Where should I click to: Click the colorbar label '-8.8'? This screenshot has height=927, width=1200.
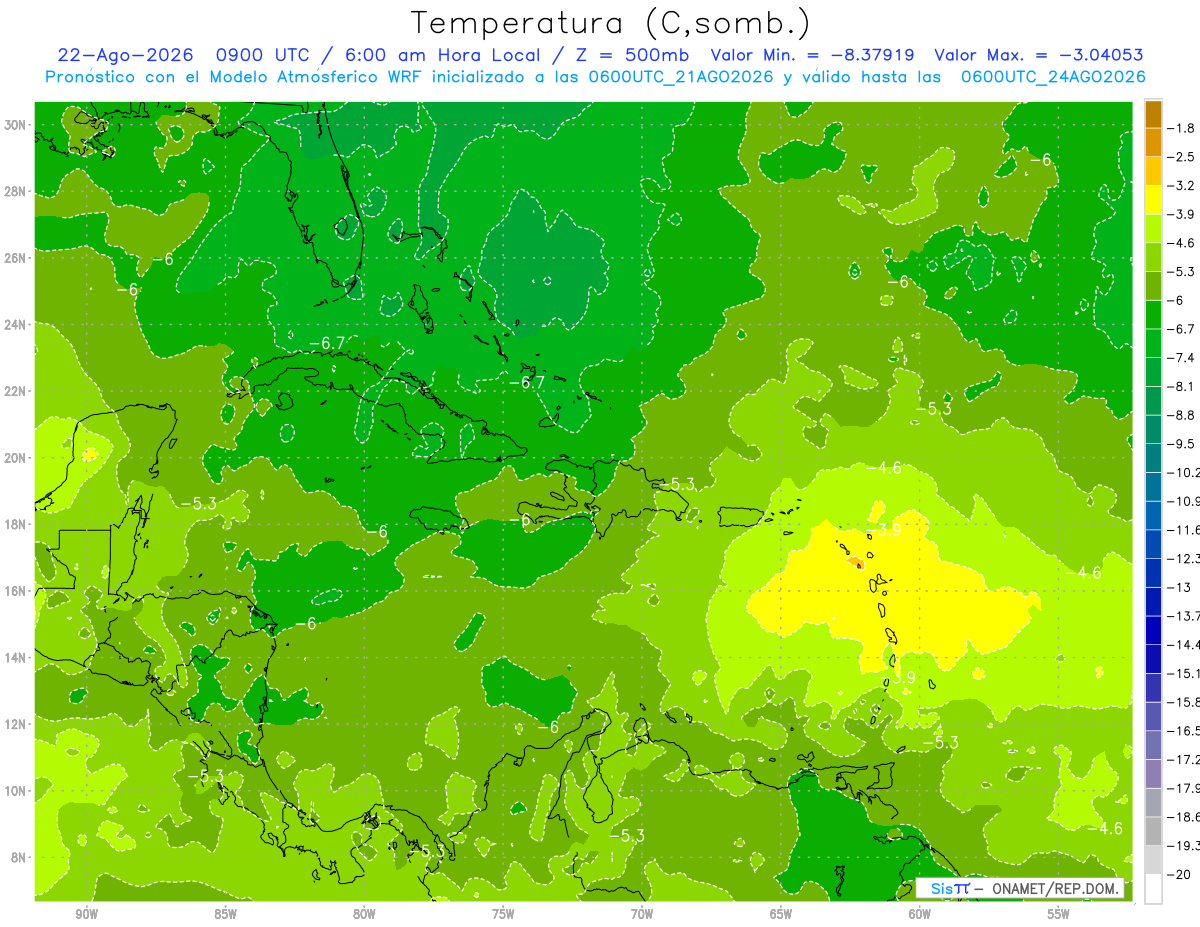(1182, 415)
